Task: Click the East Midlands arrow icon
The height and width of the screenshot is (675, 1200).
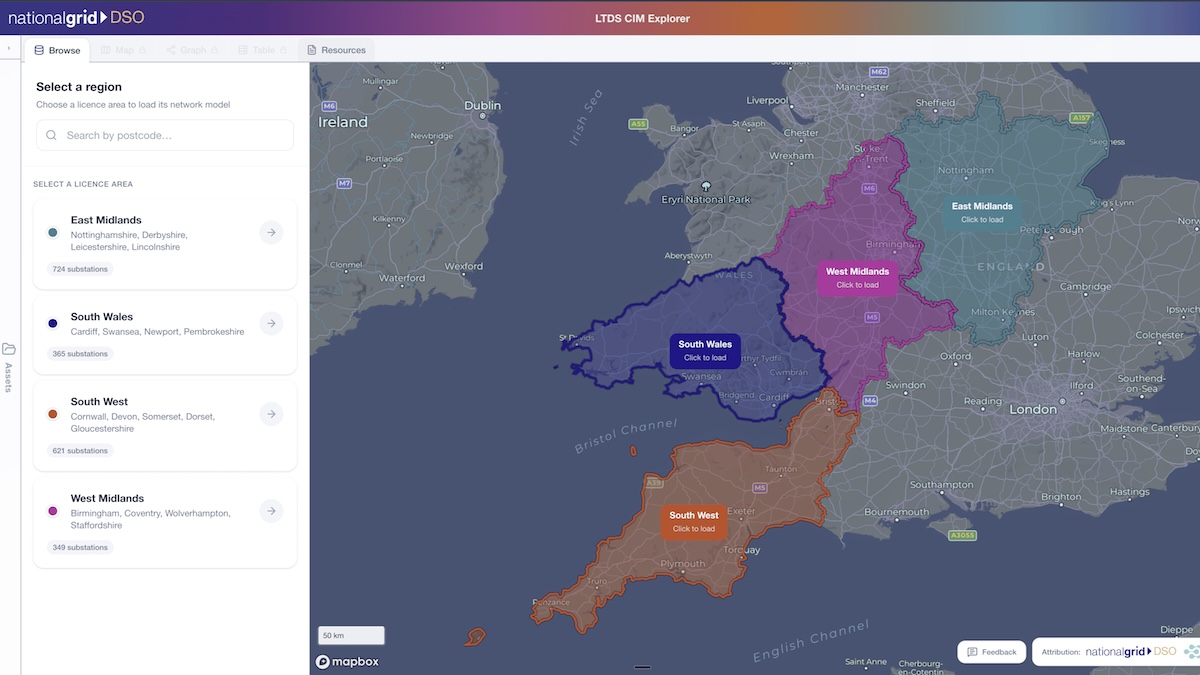Action: click(x=271, y=233)
